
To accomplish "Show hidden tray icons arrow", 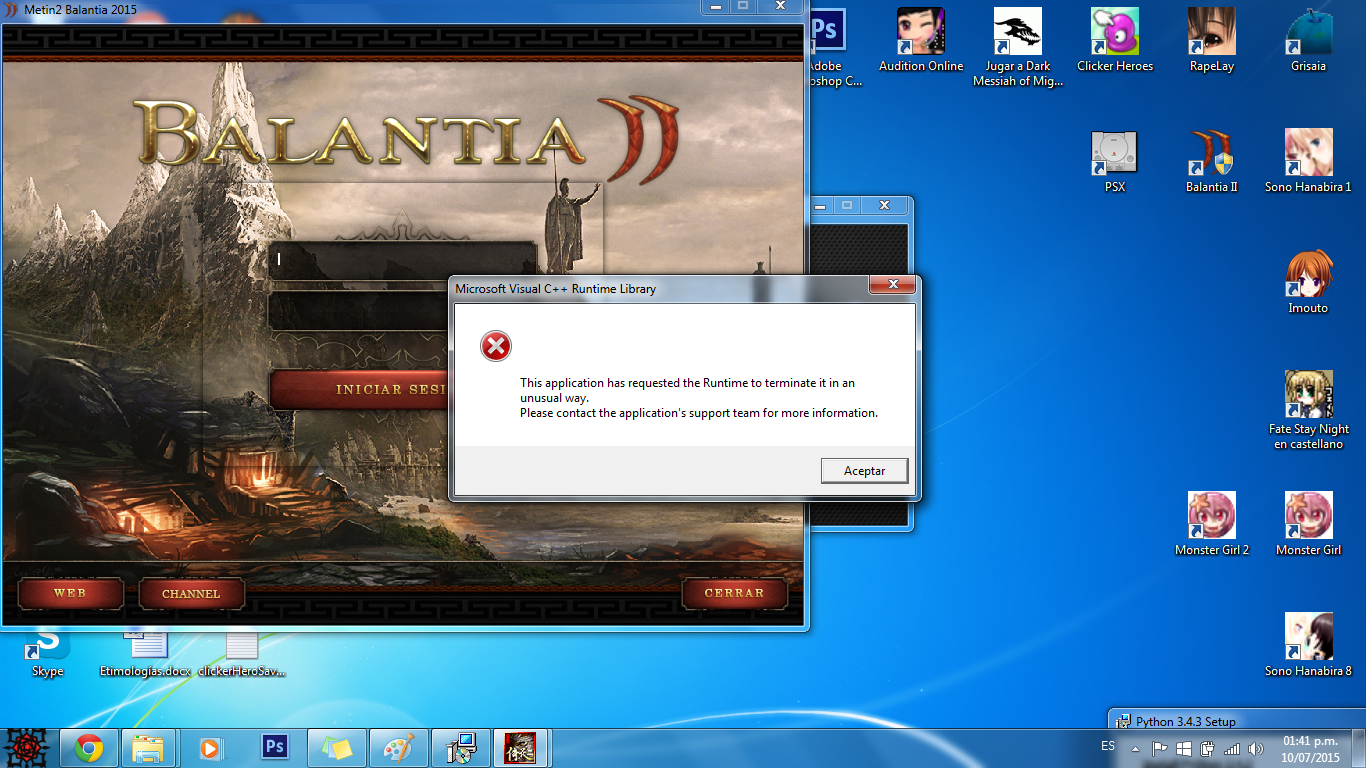I will 1135,748.
